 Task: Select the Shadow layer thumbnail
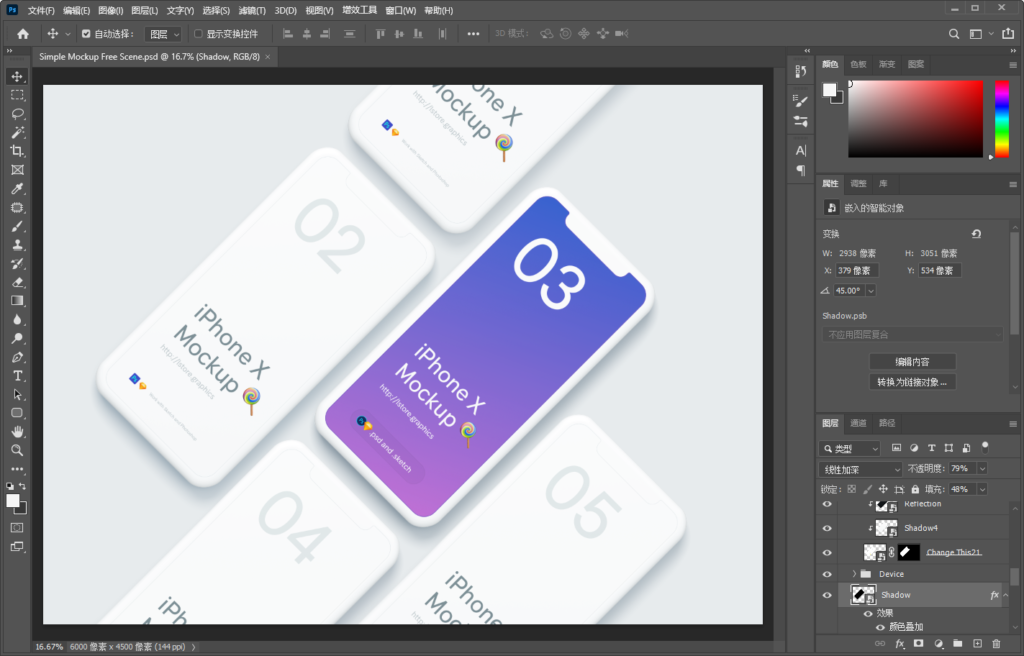point(863,595)
